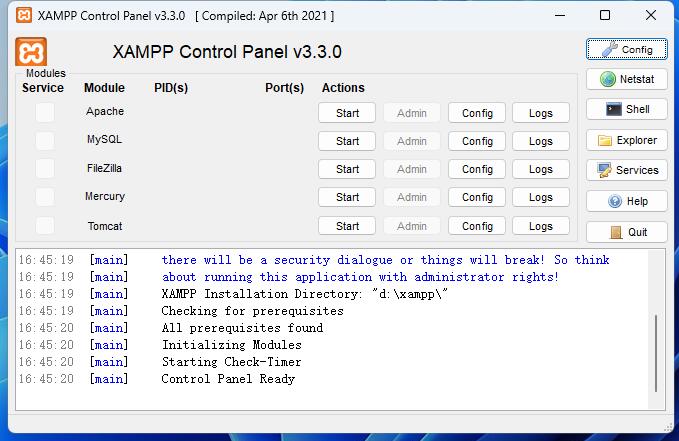Quit XAMPP via the door icon
Screen dimensions: 679x441
[627, 232]
